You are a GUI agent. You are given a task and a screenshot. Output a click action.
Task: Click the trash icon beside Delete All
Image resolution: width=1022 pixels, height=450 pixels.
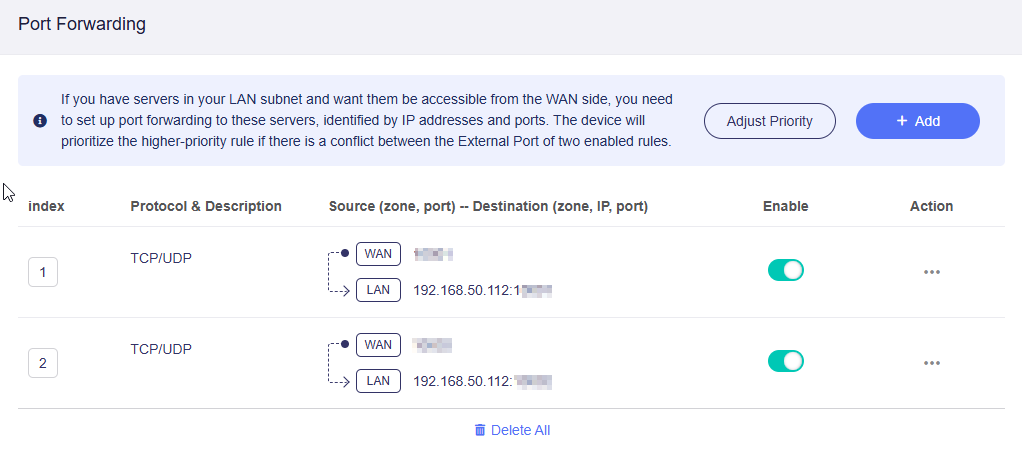(x=480, y=430)
